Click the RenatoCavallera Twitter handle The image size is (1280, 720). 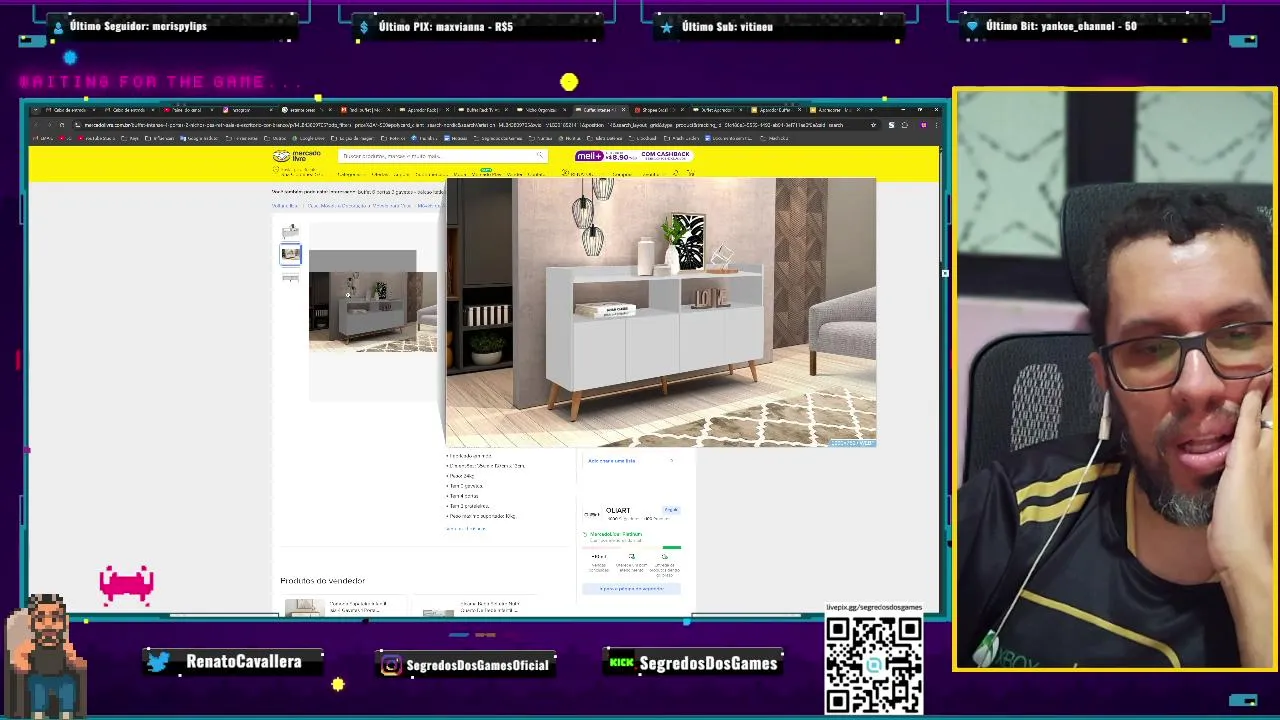243,662
